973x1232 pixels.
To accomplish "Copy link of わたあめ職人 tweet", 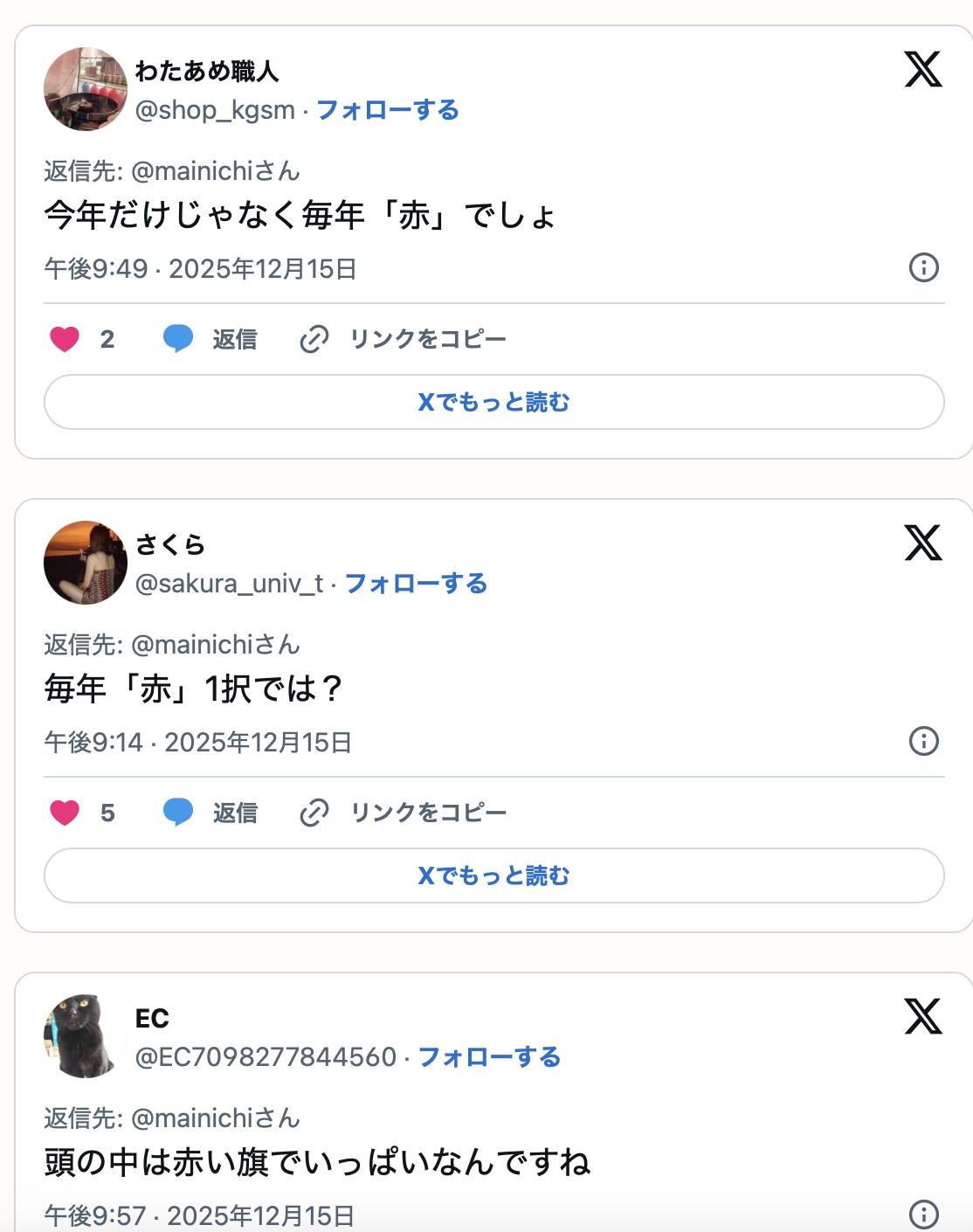I will [404, 339].
